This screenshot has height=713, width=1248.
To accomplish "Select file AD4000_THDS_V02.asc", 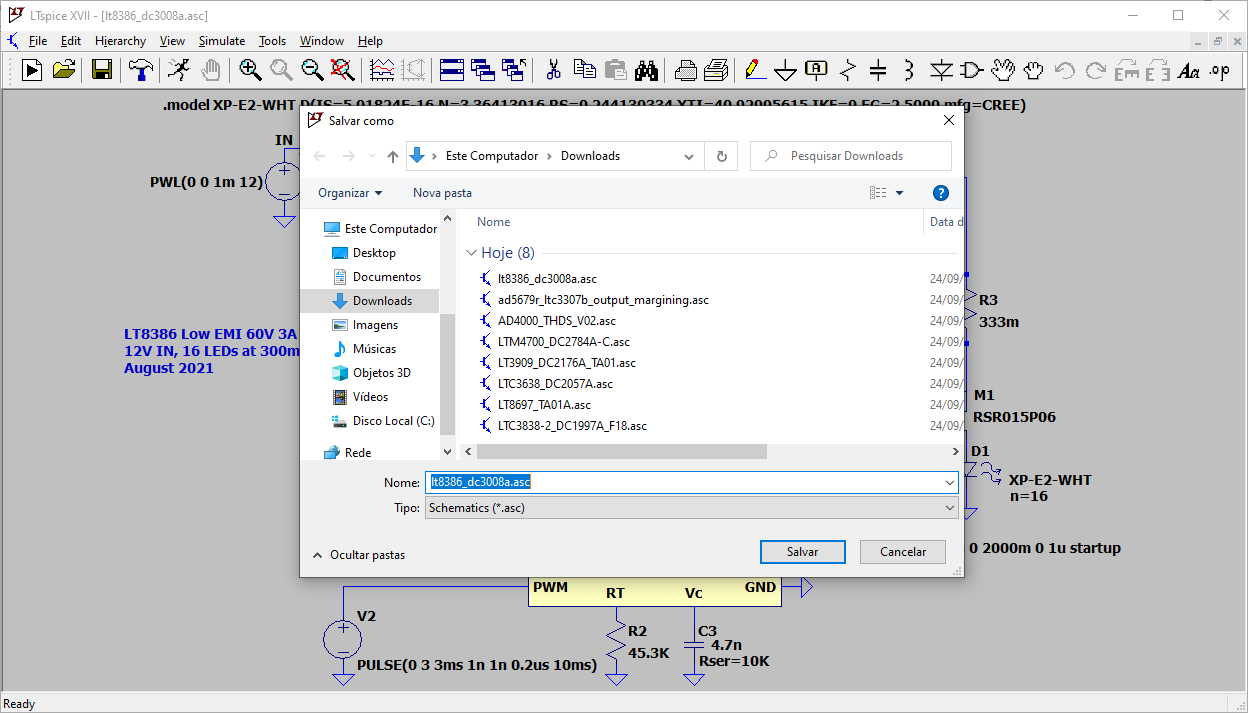I will 556,321.
